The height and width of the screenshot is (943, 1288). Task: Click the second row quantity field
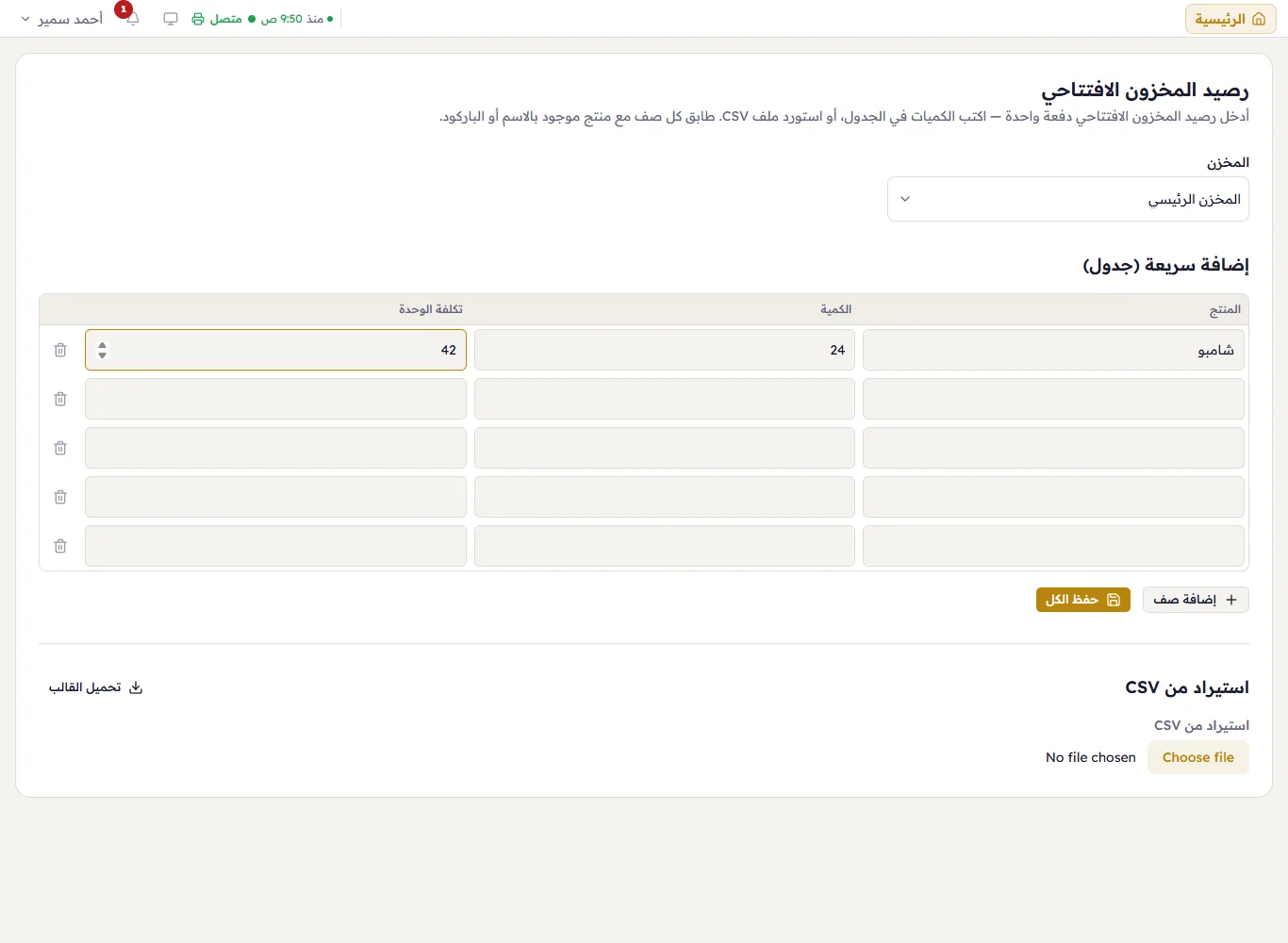point(665,399)
